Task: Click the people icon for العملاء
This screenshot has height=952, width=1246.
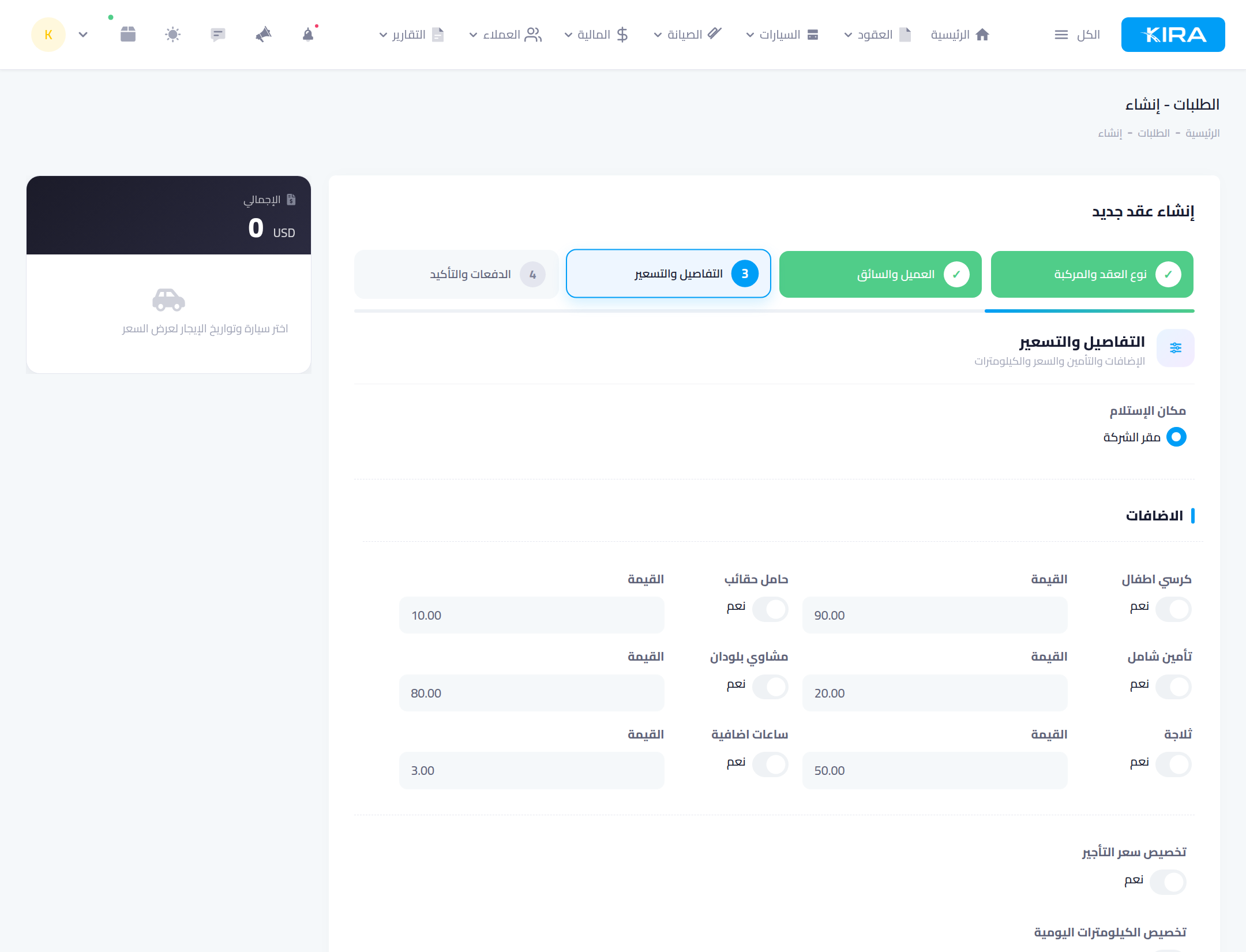Action: click(x=533, y=35)
